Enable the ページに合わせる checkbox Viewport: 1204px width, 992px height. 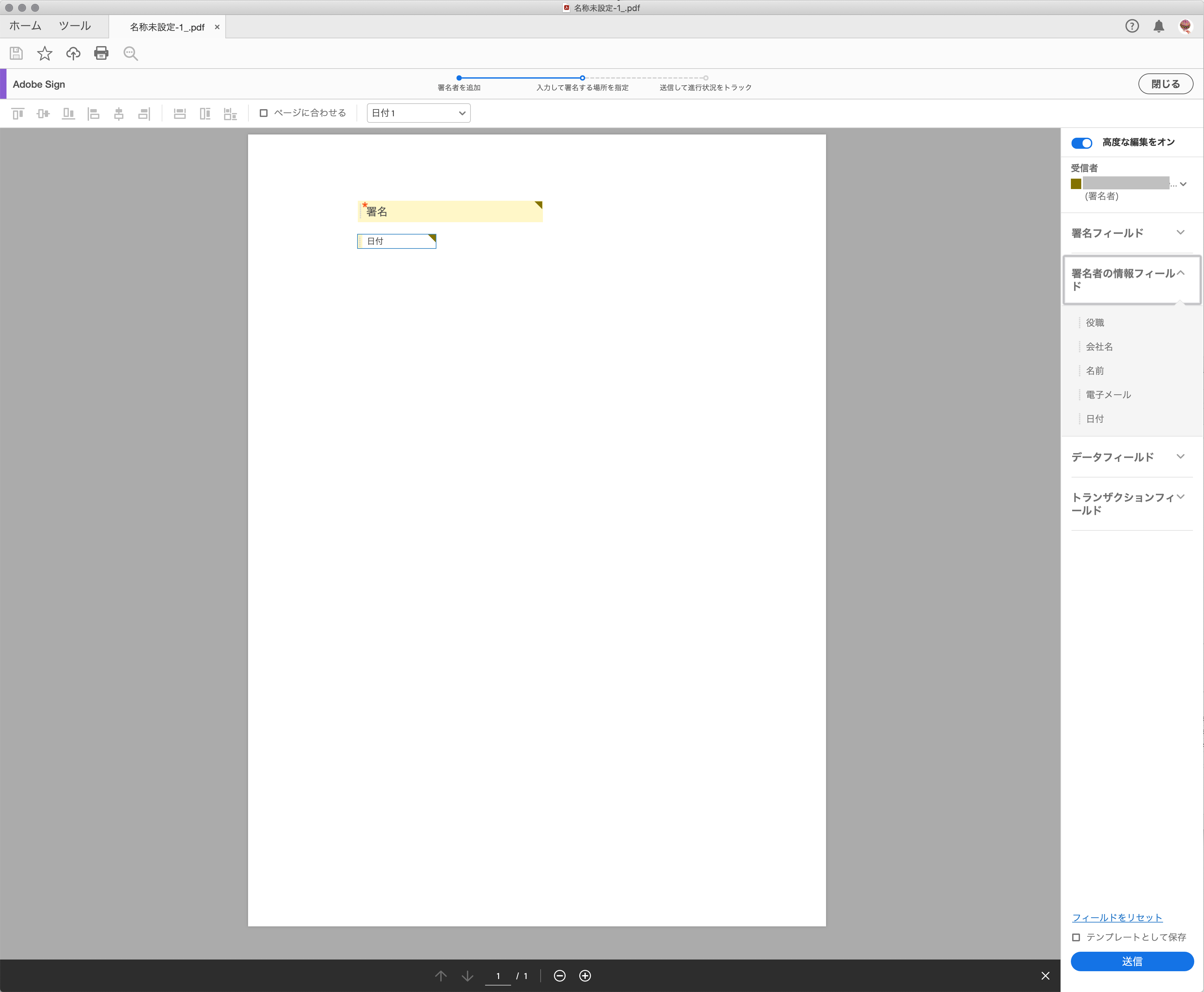pyautogui.click(x=263, y=113)
